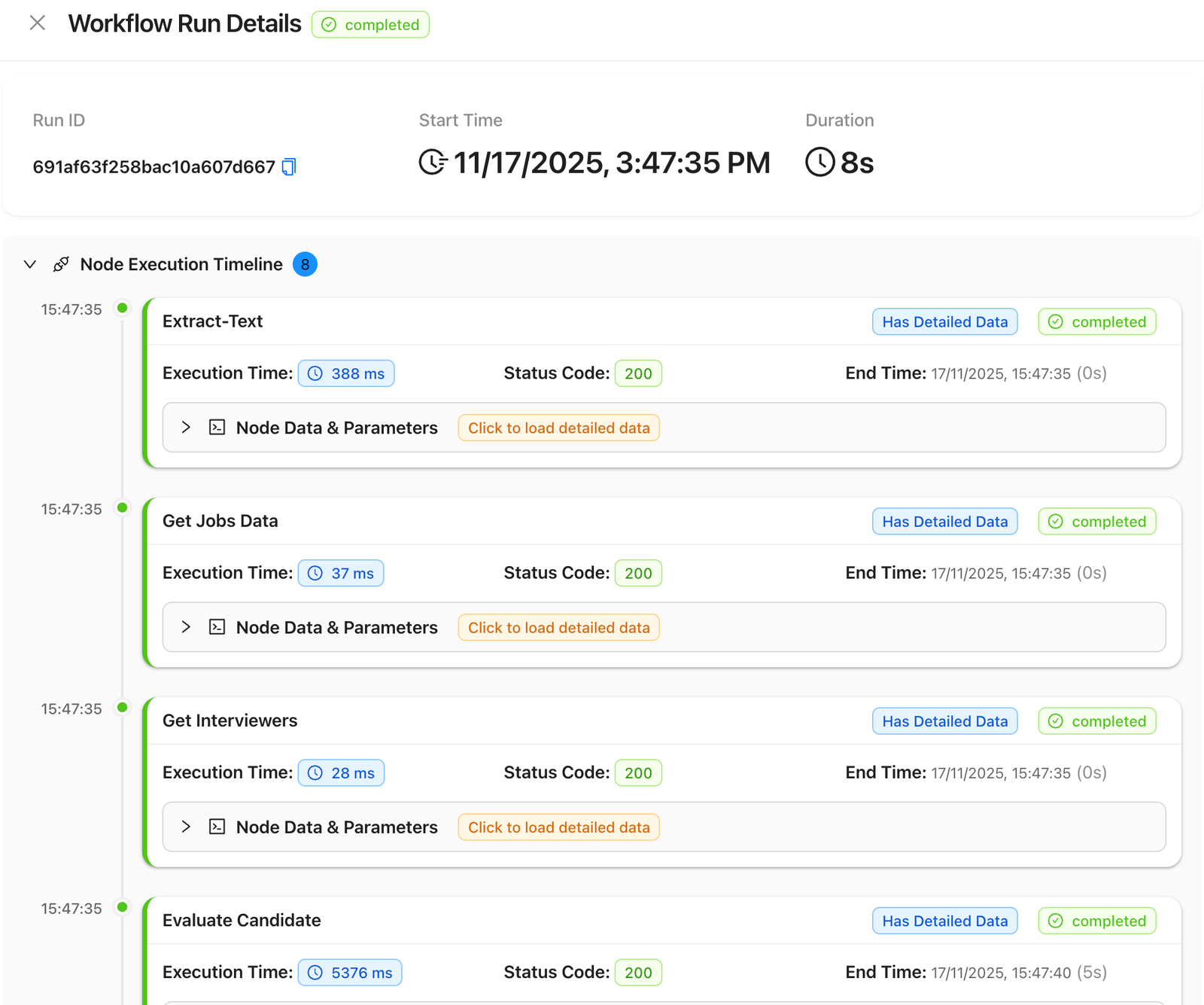Click Has Detailed Data tag on Extract-Text
The image size is (1204, 1005).
(944, 321)
